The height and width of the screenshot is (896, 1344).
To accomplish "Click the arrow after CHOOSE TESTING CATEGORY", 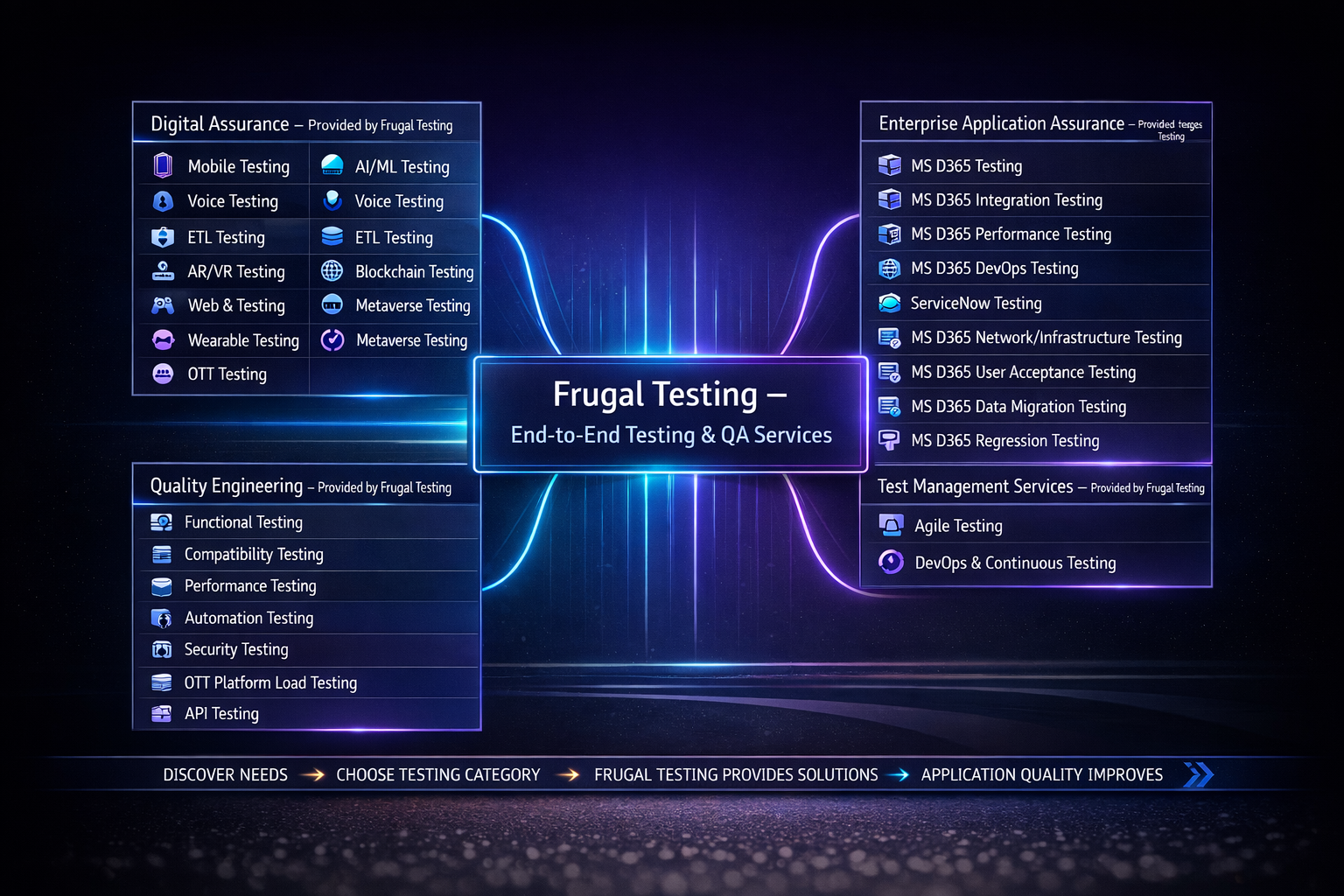I will [x=569, y=774].
